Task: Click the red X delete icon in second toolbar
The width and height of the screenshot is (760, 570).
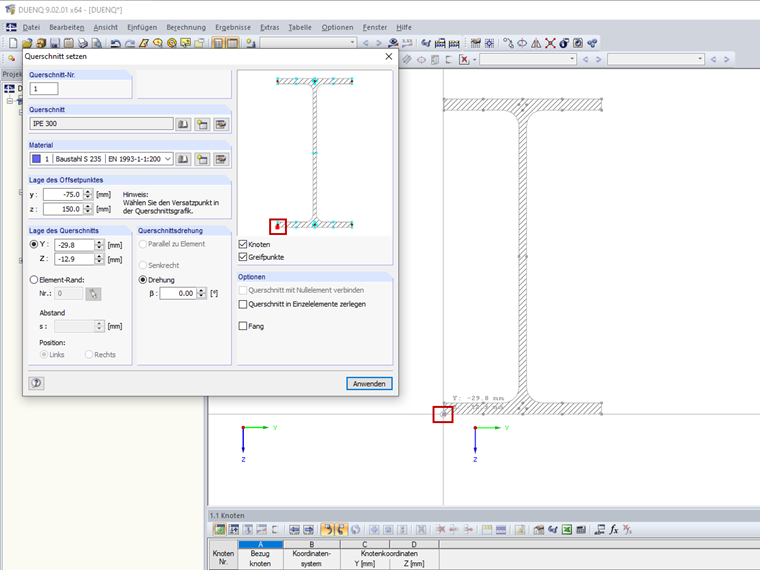Action: click(x=464, y=60)
